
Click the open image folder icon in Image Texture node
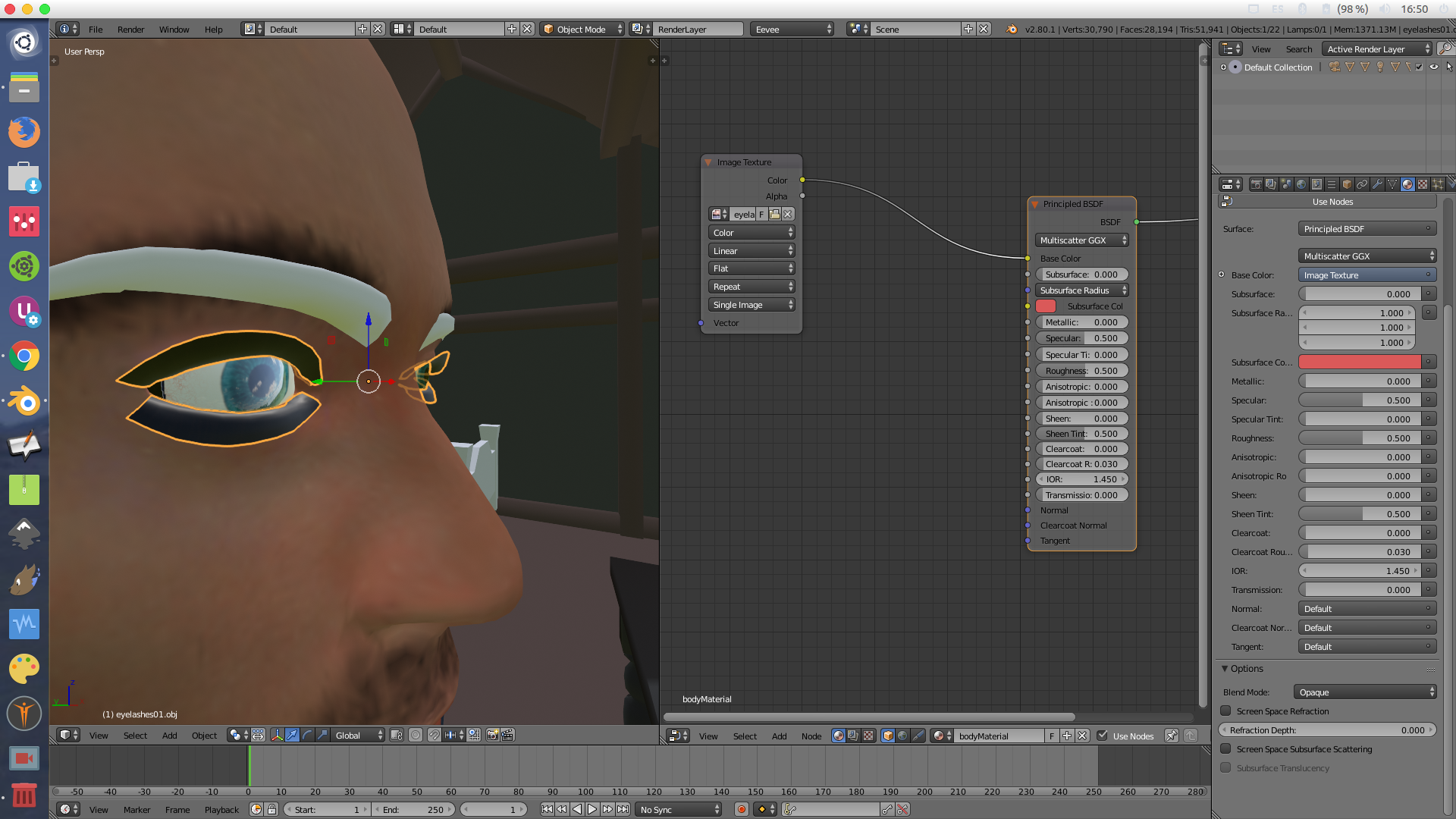point(774,215)
